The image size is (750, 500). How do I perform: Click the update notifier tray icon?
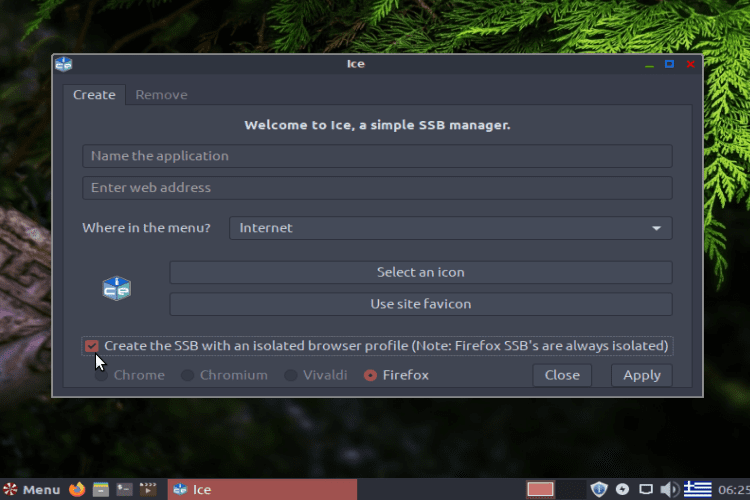(622, 489)
